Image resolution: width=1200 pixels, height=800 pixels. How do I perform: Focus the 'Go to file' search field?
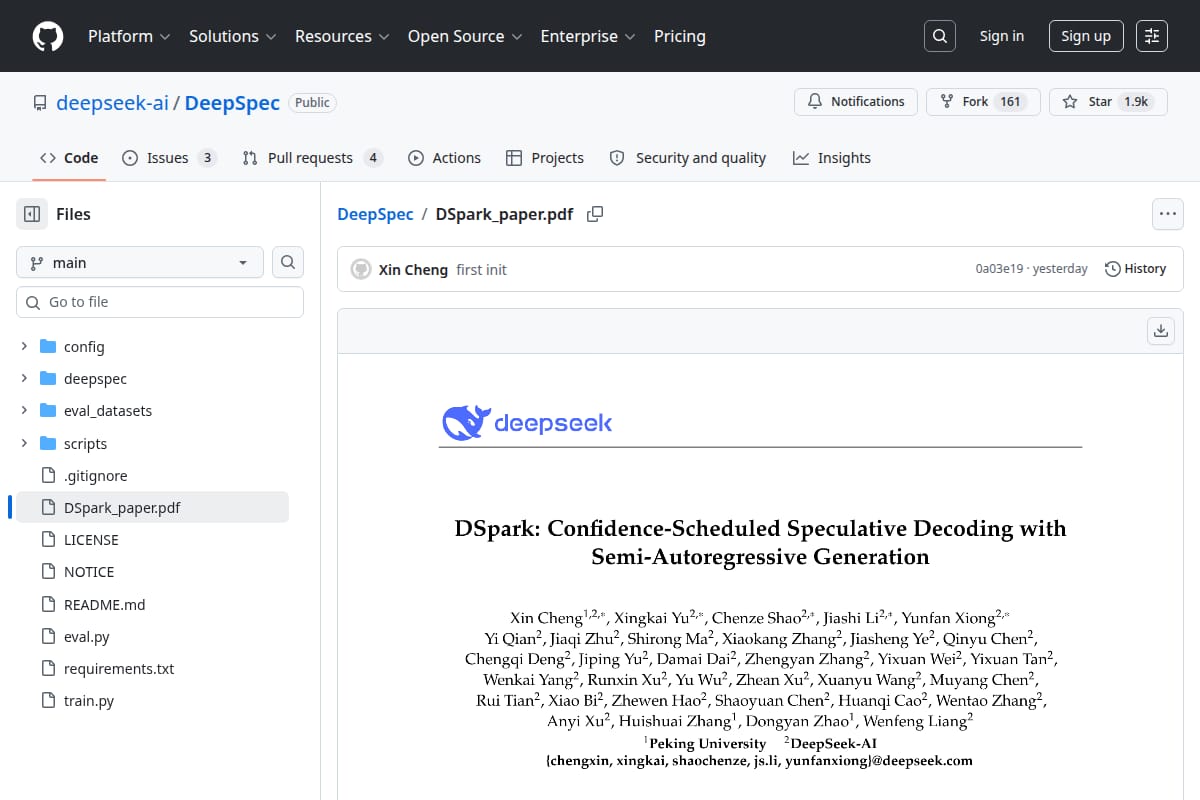pos(160,302)
